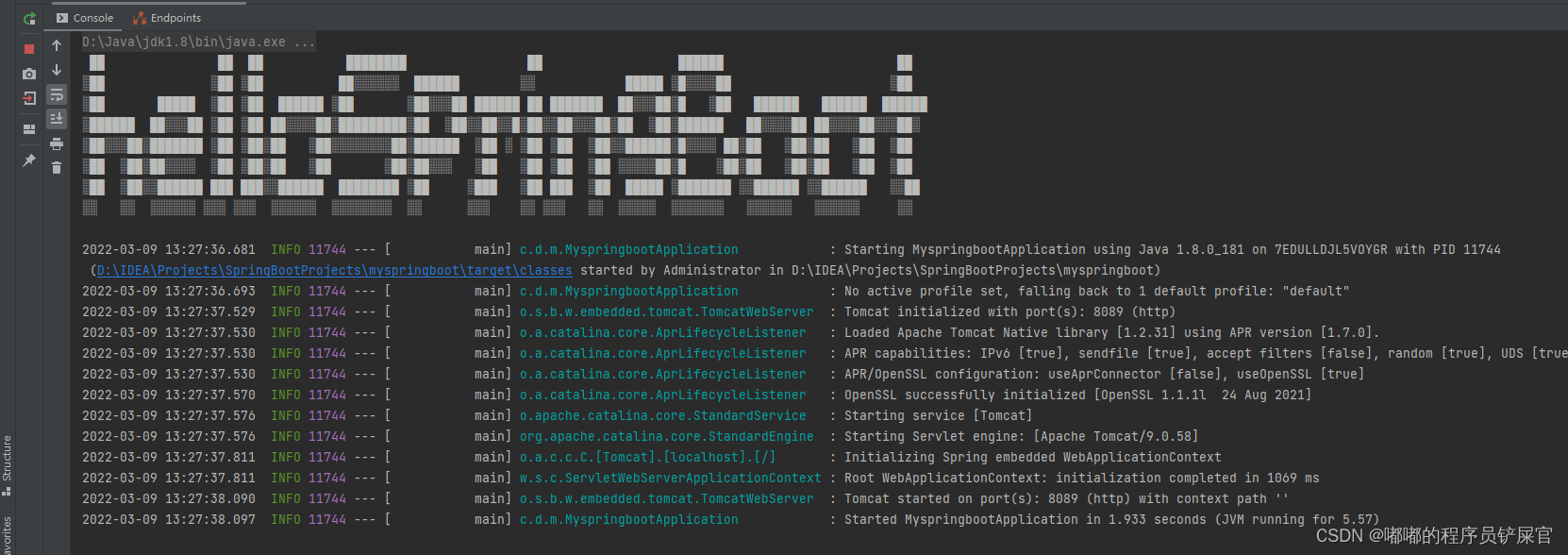The image size is (1568, 555).
Task: Click timestamp 13:27:38.097
Action: 209,519
